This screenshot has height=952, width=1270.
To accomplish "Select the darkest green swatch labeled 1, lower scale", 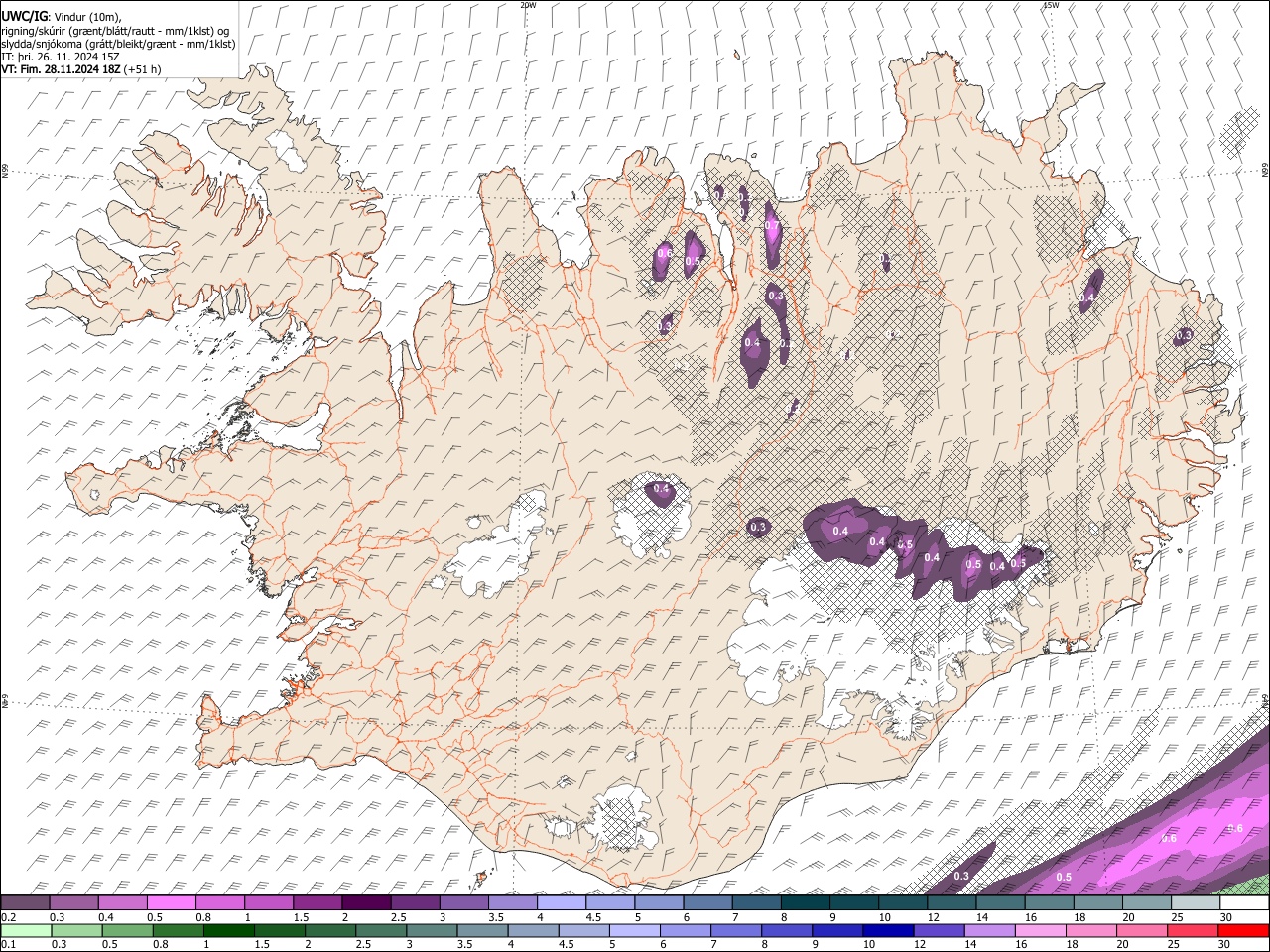I will 228,931.
